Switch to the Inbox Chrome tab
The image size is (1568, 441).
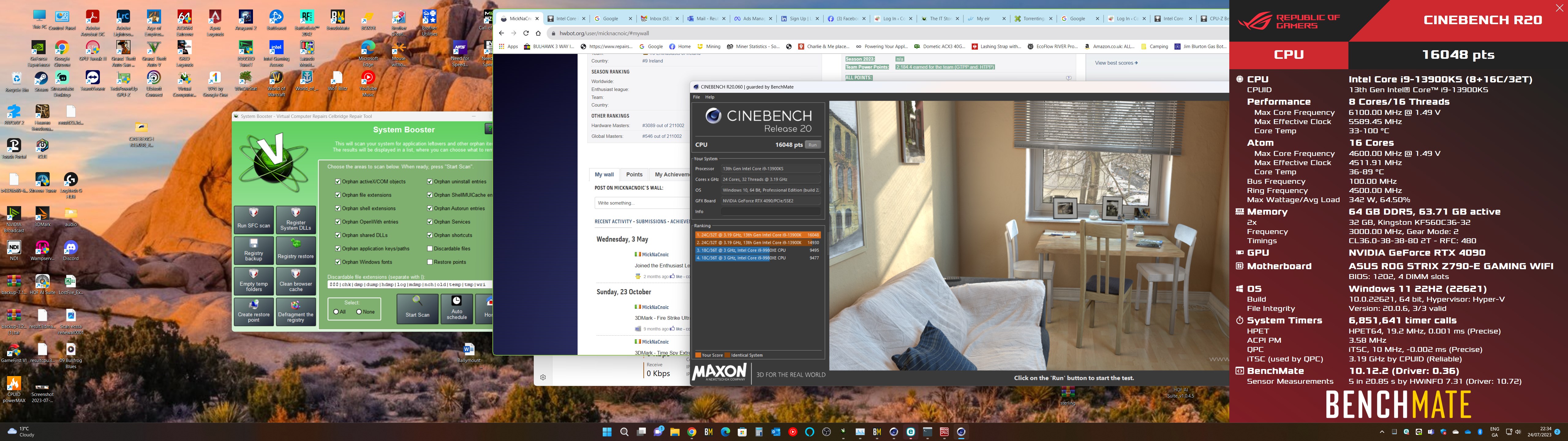(659, 19)
